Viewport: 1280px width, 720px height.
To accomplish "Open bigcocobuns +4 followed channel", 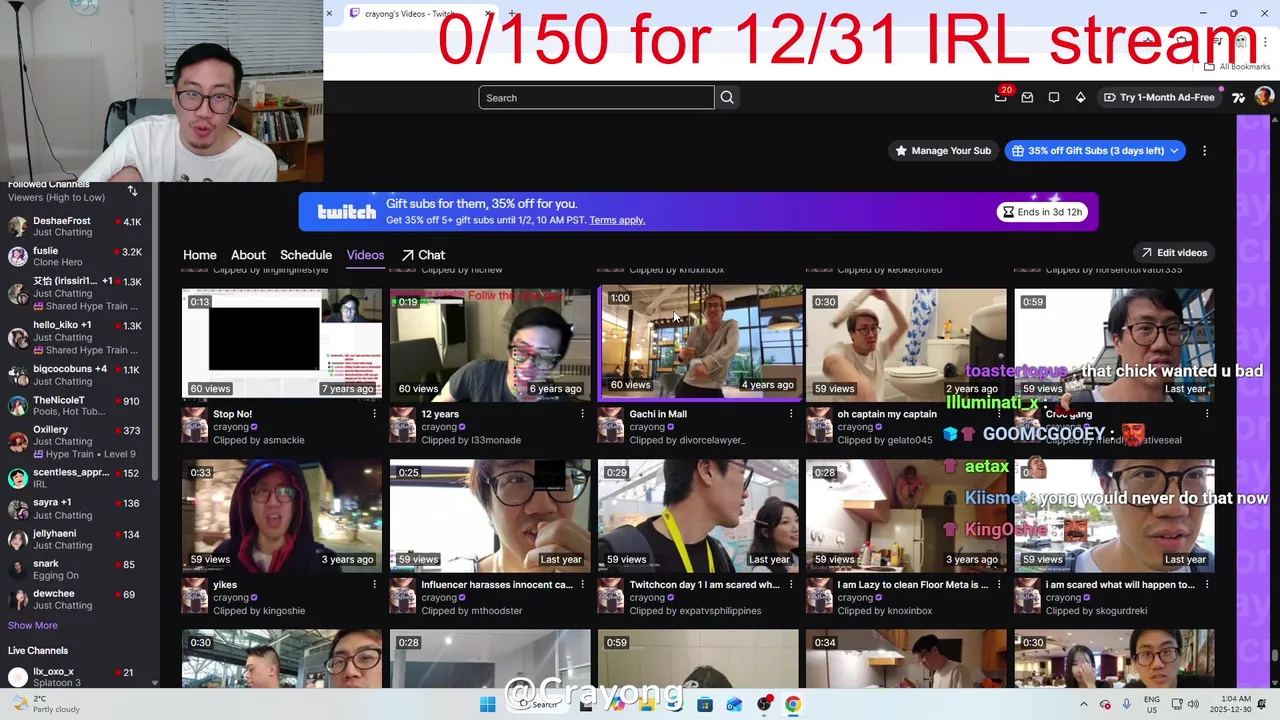I will tap(77, 375).
